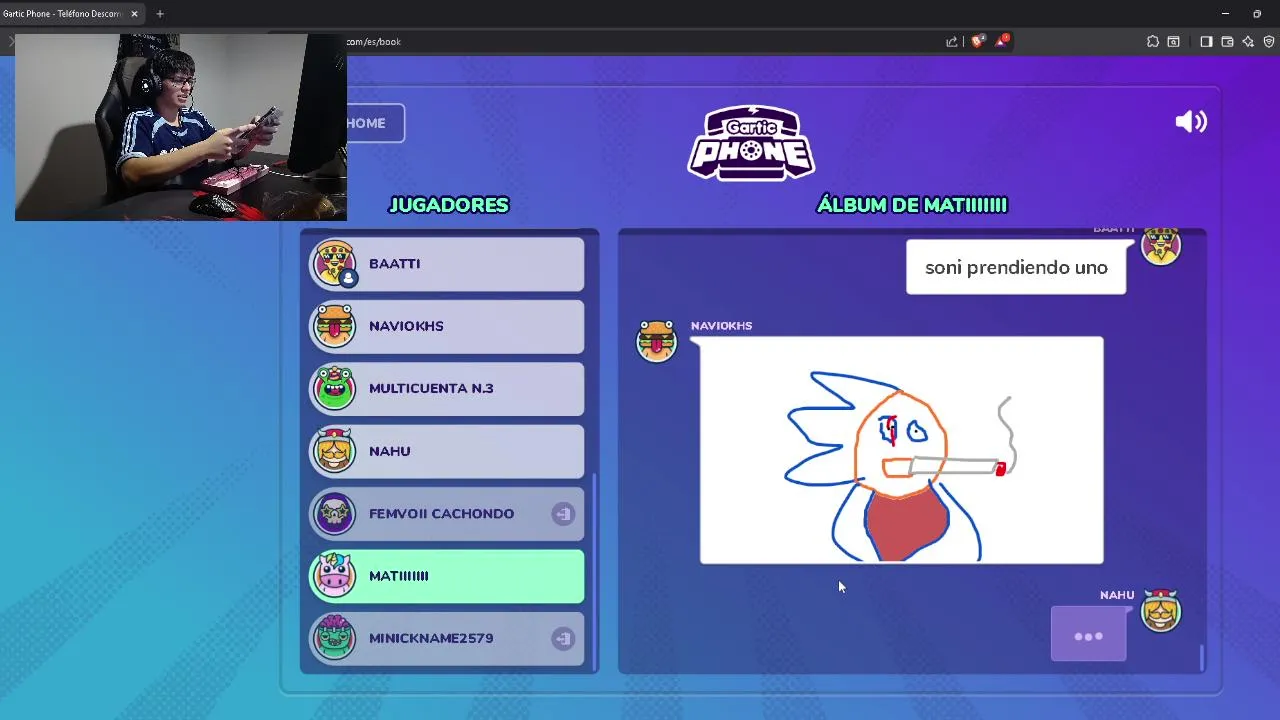Toggle the browser sidebar panel icon
This screenshot has height=720, width=1280.
(x=1206, y=41)
